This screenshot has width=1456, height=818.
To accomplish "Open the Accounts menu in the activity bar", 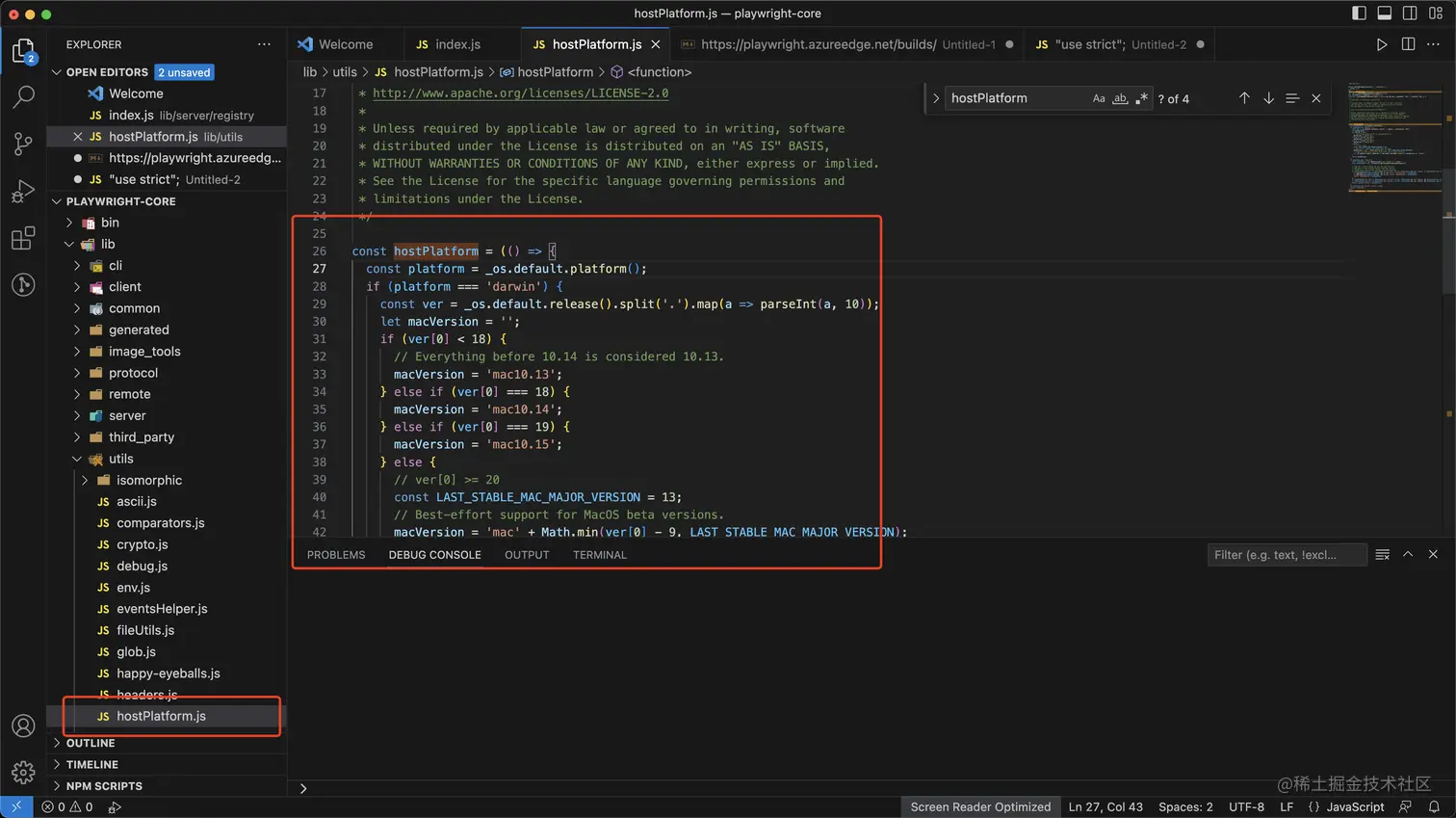I will (x=23, y=726).
